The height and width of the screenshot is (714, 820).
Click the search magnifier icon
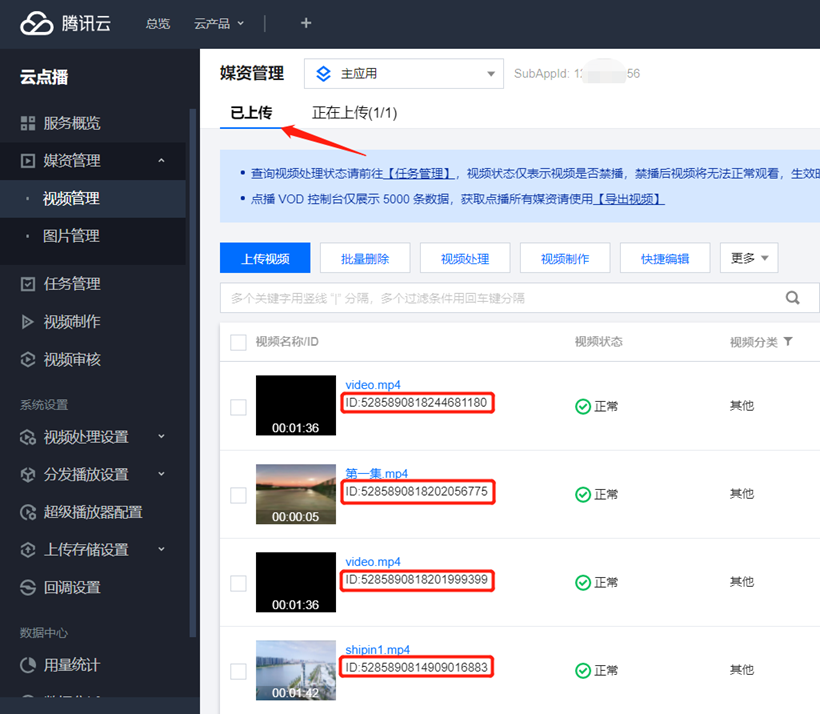[x=792, y=298]
